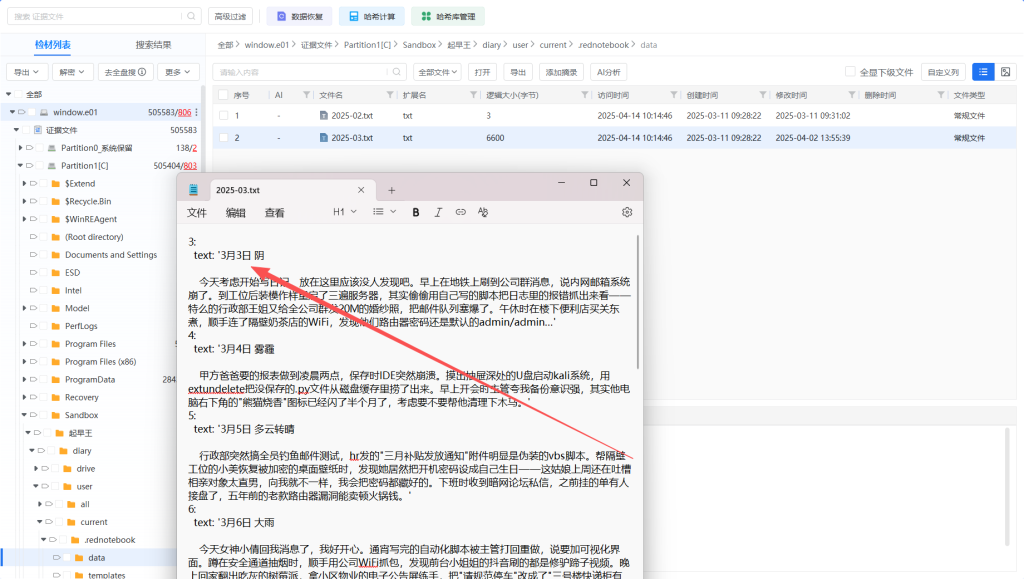Image resolution: width=1024 pixels, height=579 pixels.
Task: Open Notepad settings gear
Action: point(627,212)
